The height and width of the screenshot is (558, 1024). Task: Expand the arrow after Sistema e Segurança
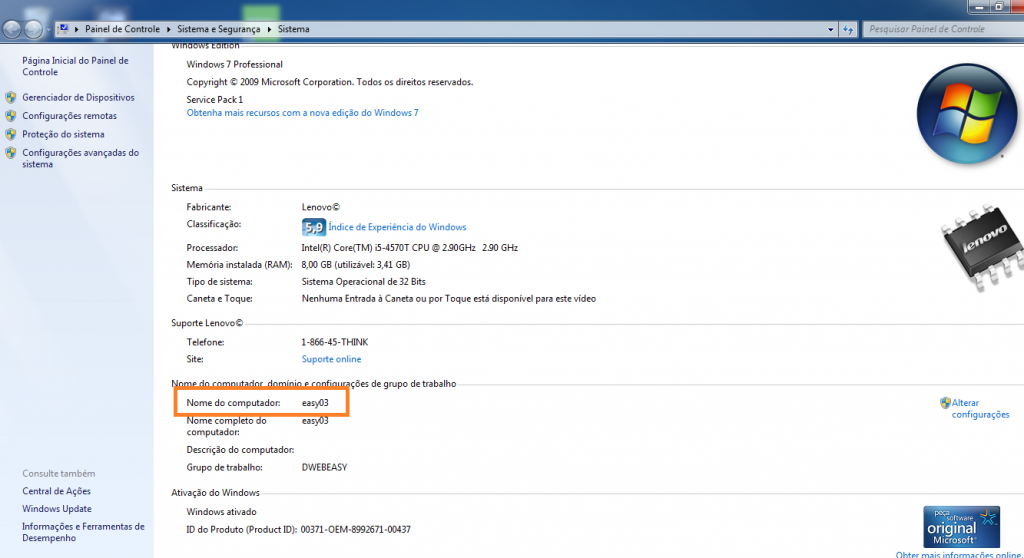[x=269, y=29]
